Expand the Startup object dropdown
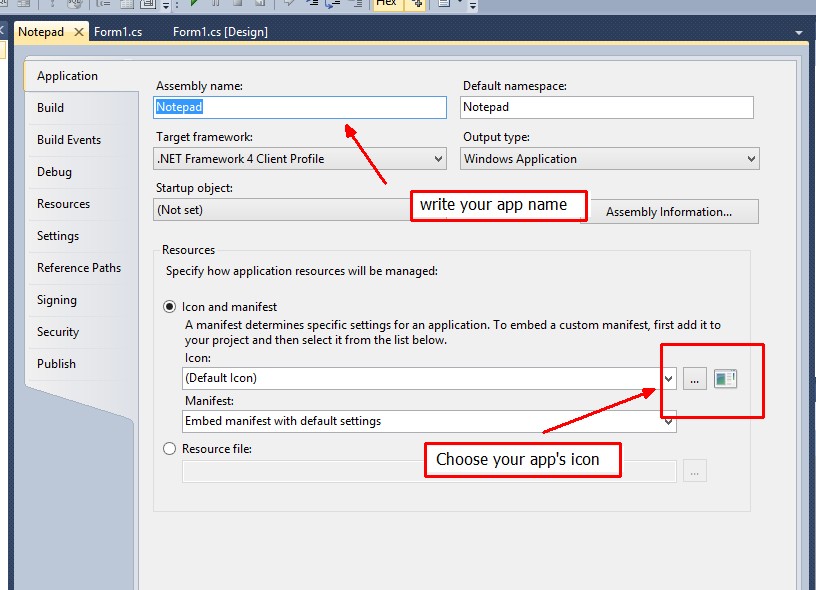The image size is (816, 590). click(282, 210)
